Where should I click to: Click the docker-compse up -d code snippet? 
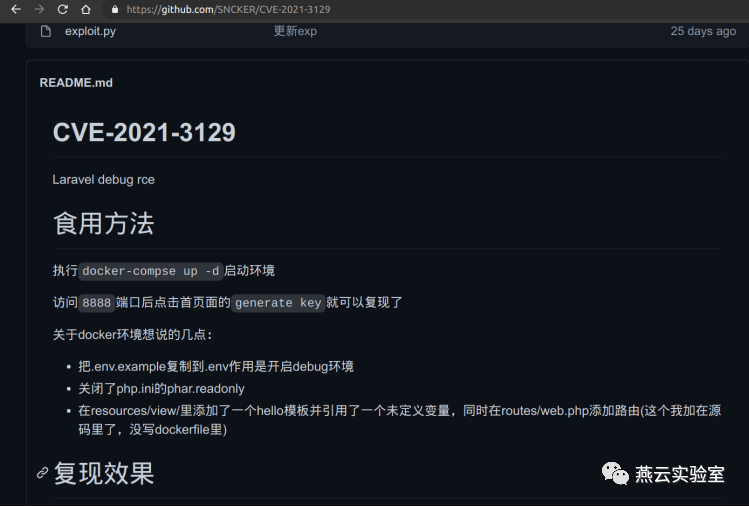coord(150,271)
